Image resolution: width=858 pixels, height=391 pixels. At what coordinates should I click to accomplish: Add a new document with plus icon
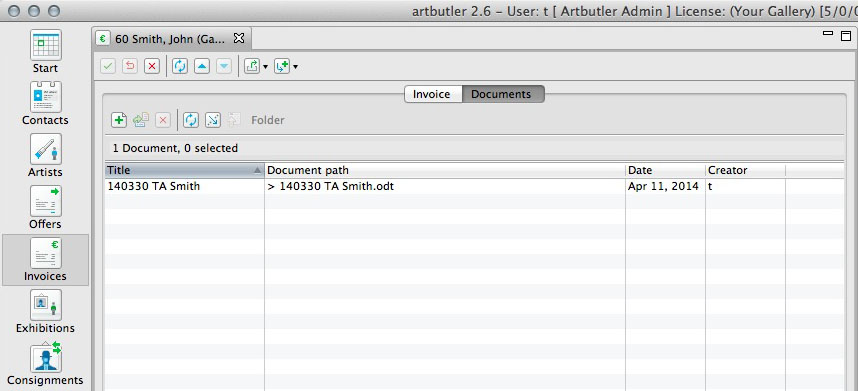119,120
